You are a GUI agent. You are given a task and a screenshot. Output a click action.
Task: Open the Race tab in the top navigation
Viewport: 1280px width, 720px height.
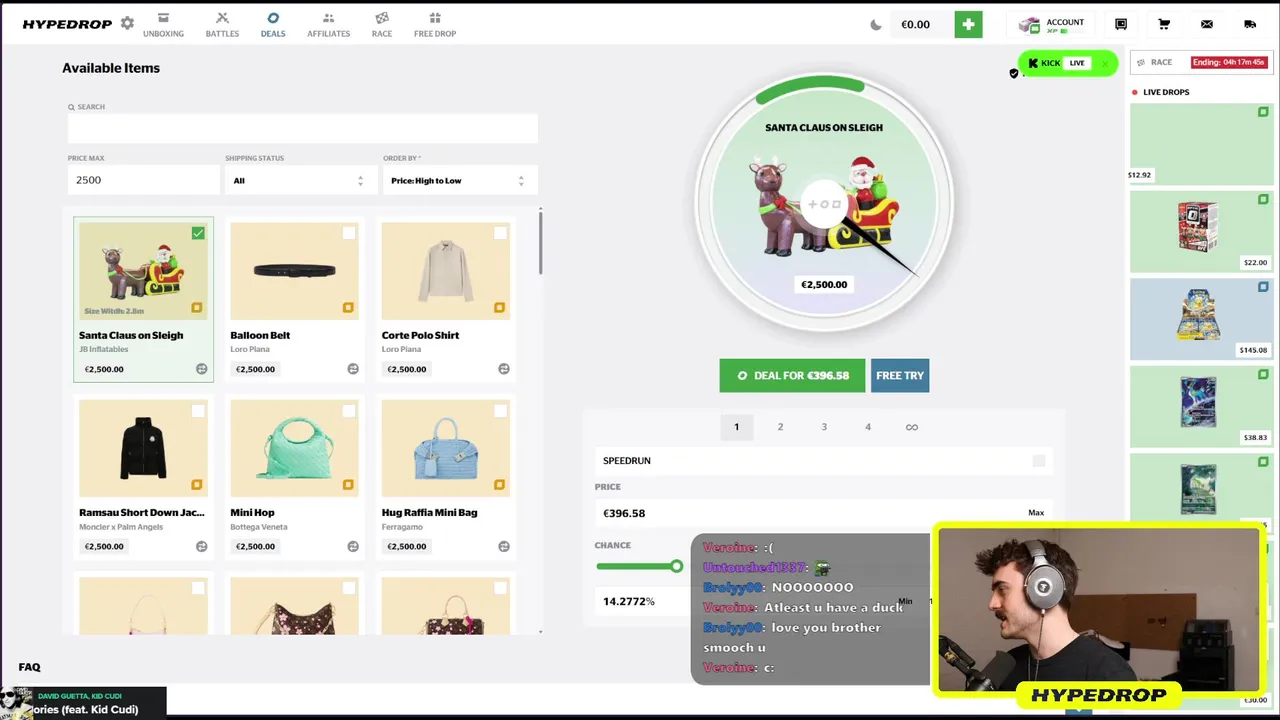(382, 25)
